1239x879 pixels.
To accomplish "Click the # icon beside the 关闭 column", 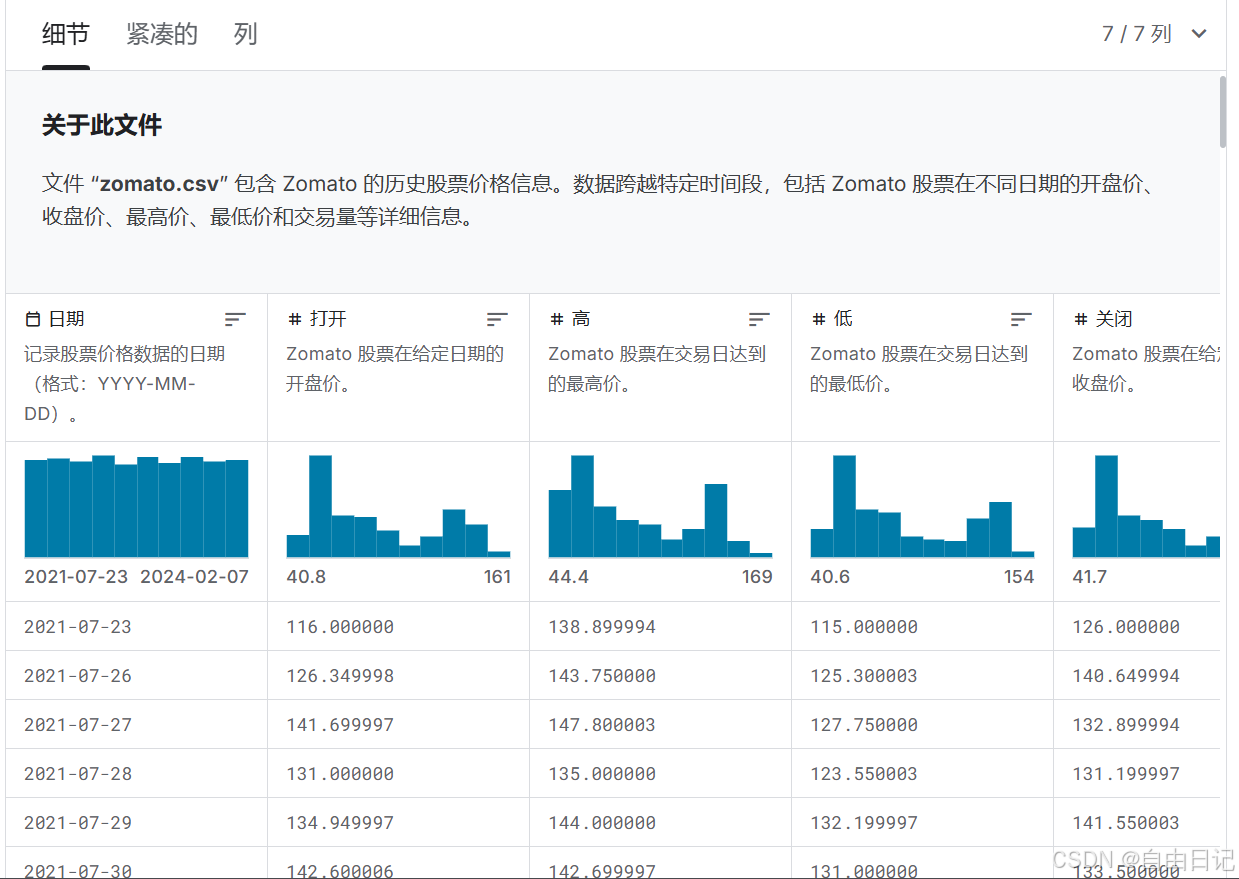I will [x=1078, y=318].
